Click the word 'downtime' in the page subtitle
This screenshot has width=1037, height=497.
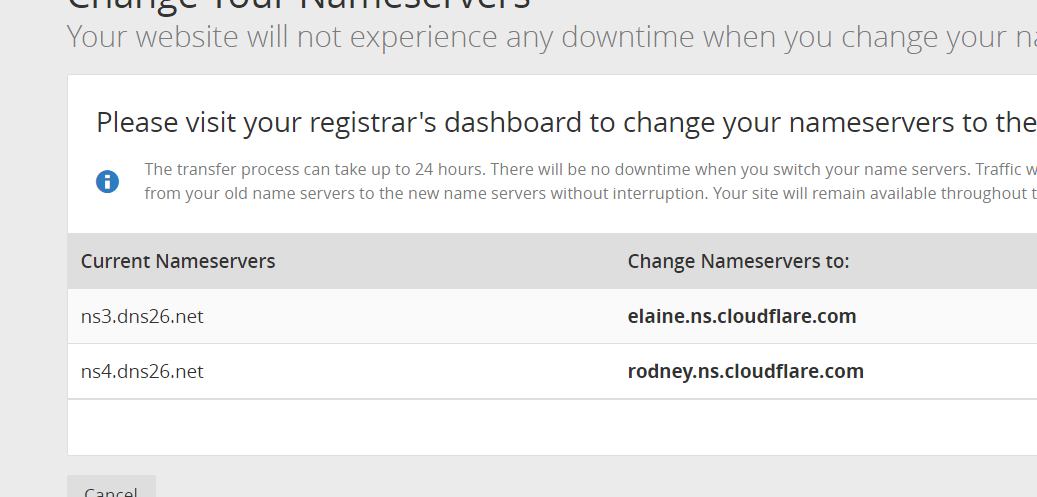[x=628, y=38]
